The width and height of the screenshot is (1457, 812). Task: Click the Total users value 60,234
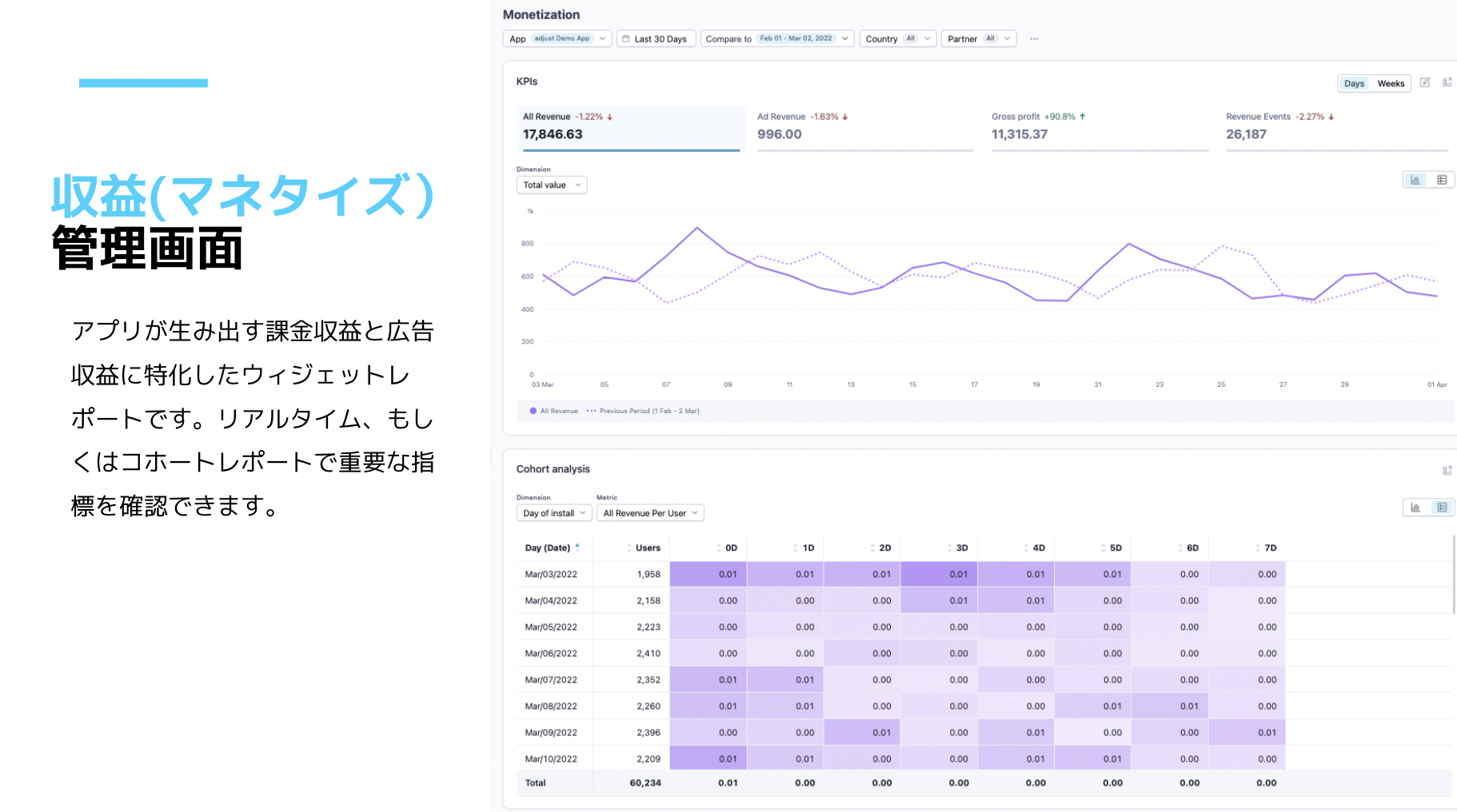point(645,782)
